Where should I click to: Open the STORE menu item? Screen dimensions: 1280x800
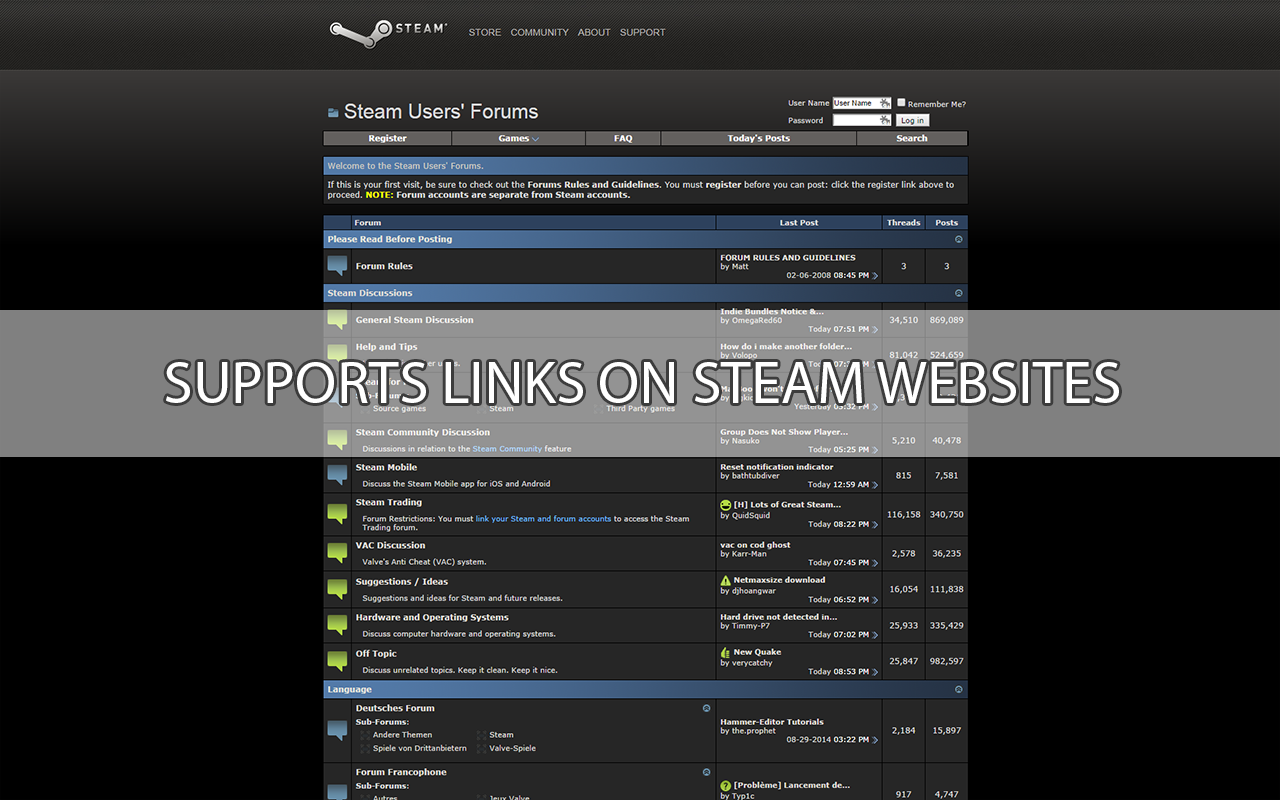point(485,32)
